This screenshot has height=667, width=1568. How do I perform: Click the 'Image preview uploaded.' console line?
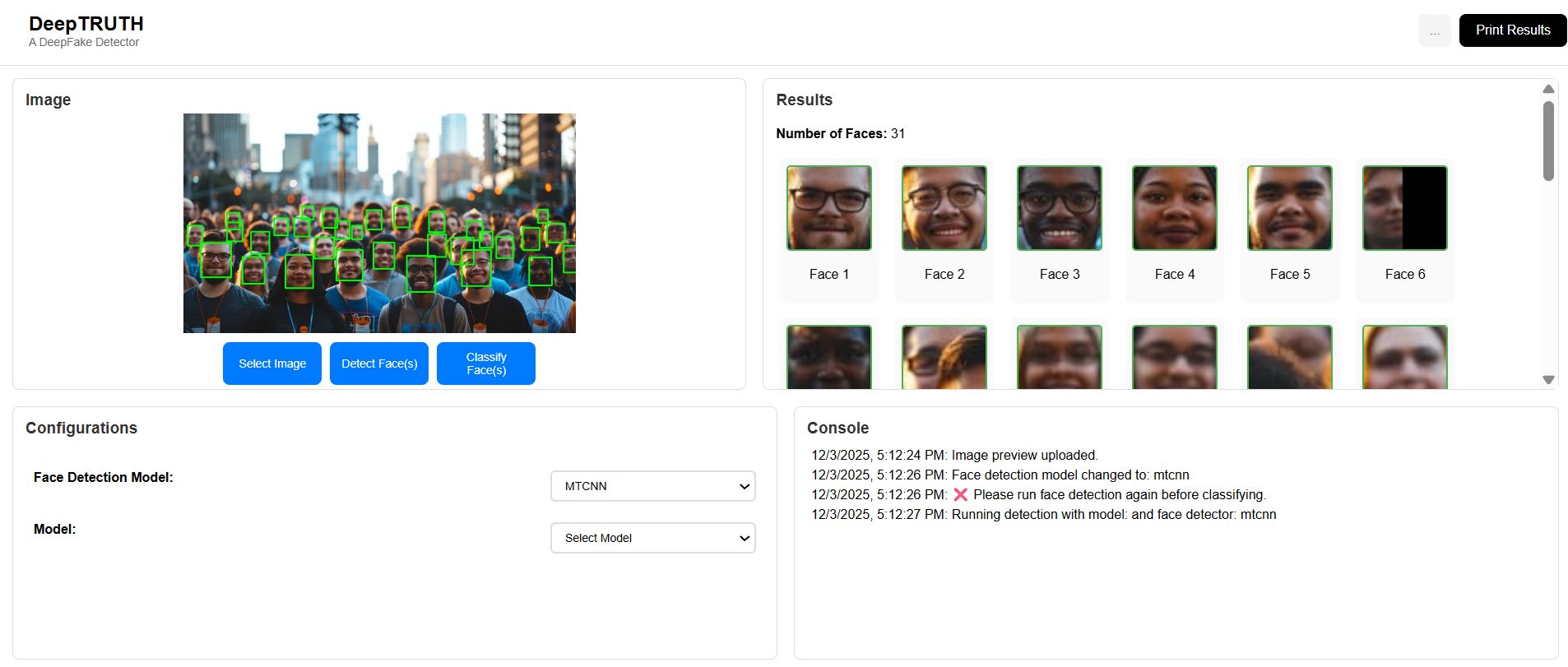[x=955, y=456]
